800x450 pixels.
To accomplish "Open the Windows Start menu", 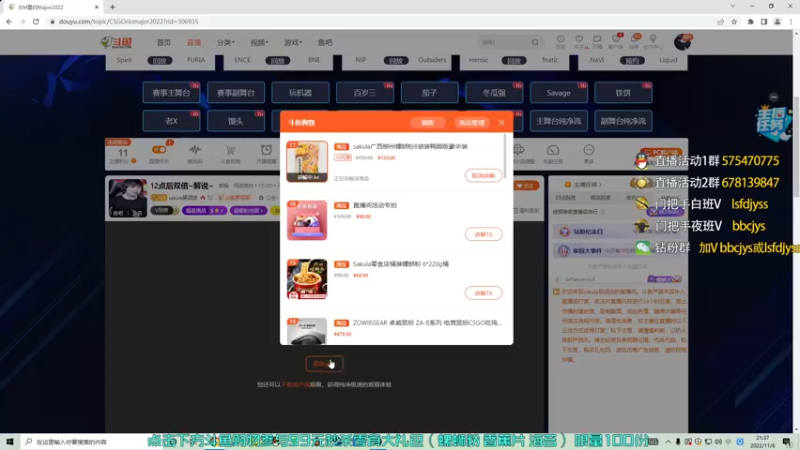I will [9, 442].
